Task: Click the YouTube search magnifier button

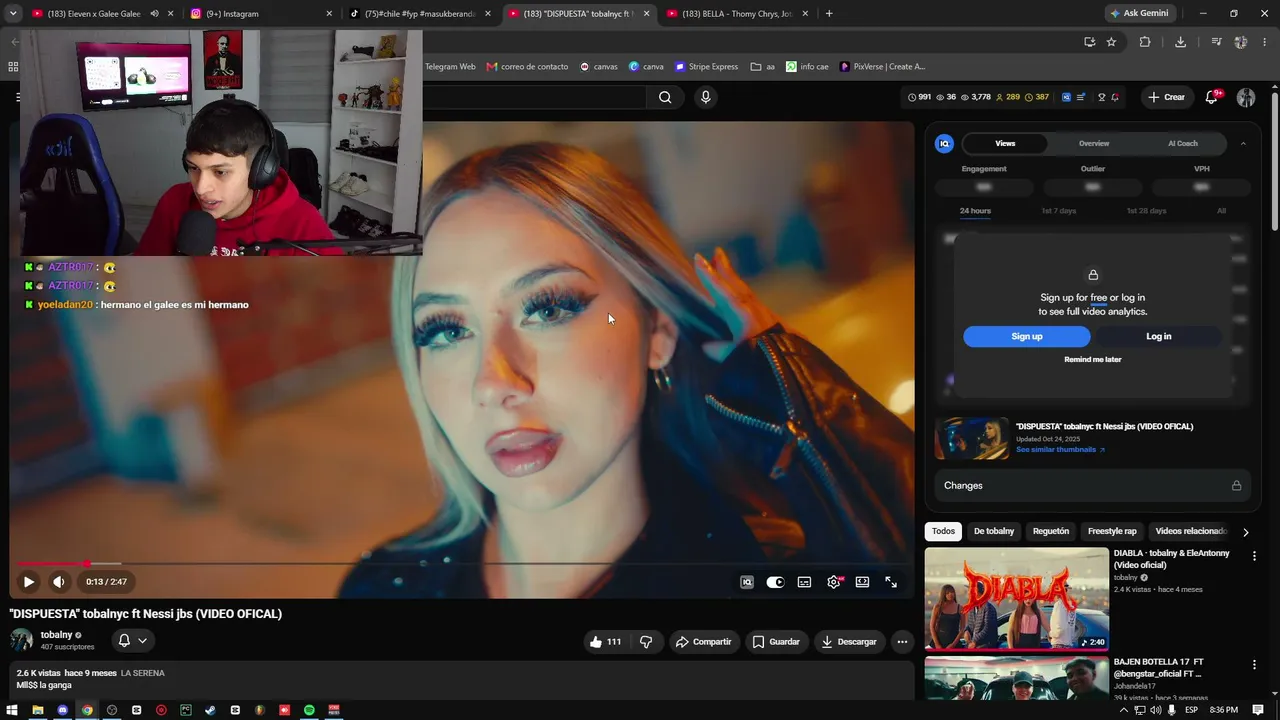Action: click(x=665, y=97)
